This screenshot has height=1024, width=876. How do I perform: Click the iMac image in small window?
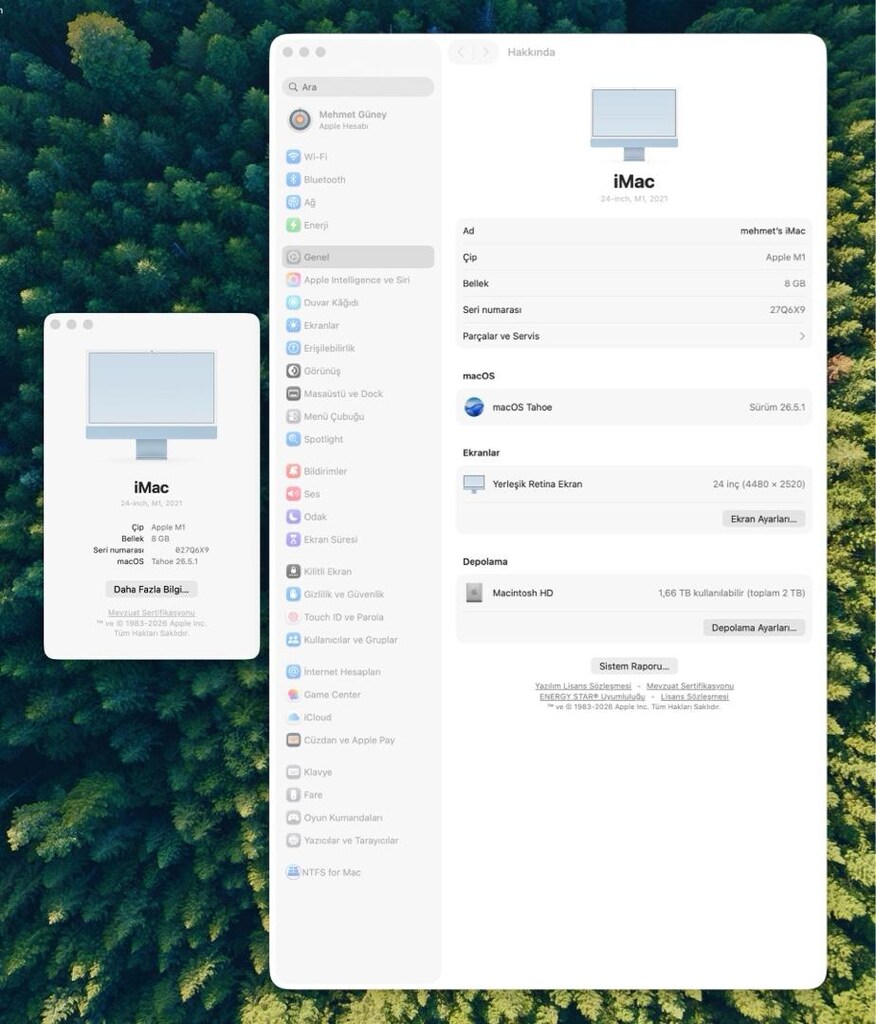pyautogui.click(x=152, y=405)
